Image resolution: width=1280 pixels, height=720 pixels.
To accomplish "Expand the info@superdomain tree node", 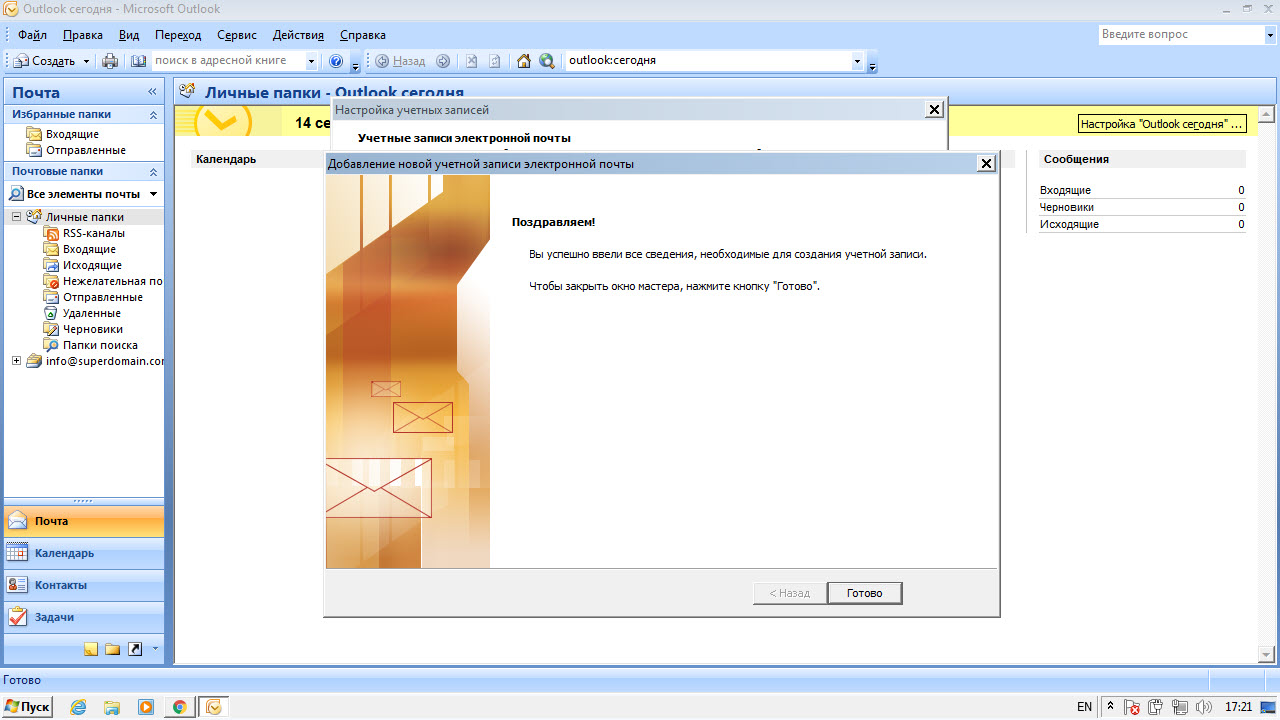I will [17, 361].
